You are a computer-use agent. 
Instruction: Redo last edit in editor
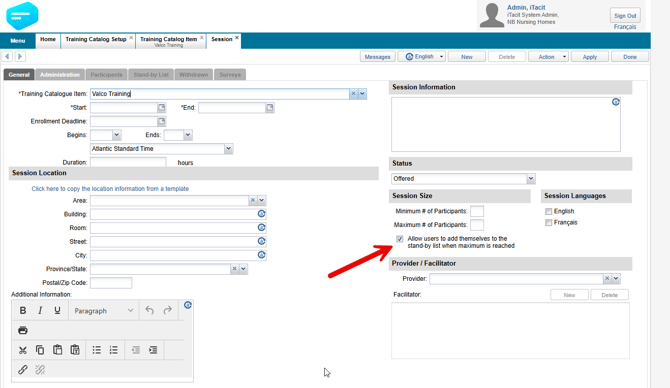click(168, 310)
